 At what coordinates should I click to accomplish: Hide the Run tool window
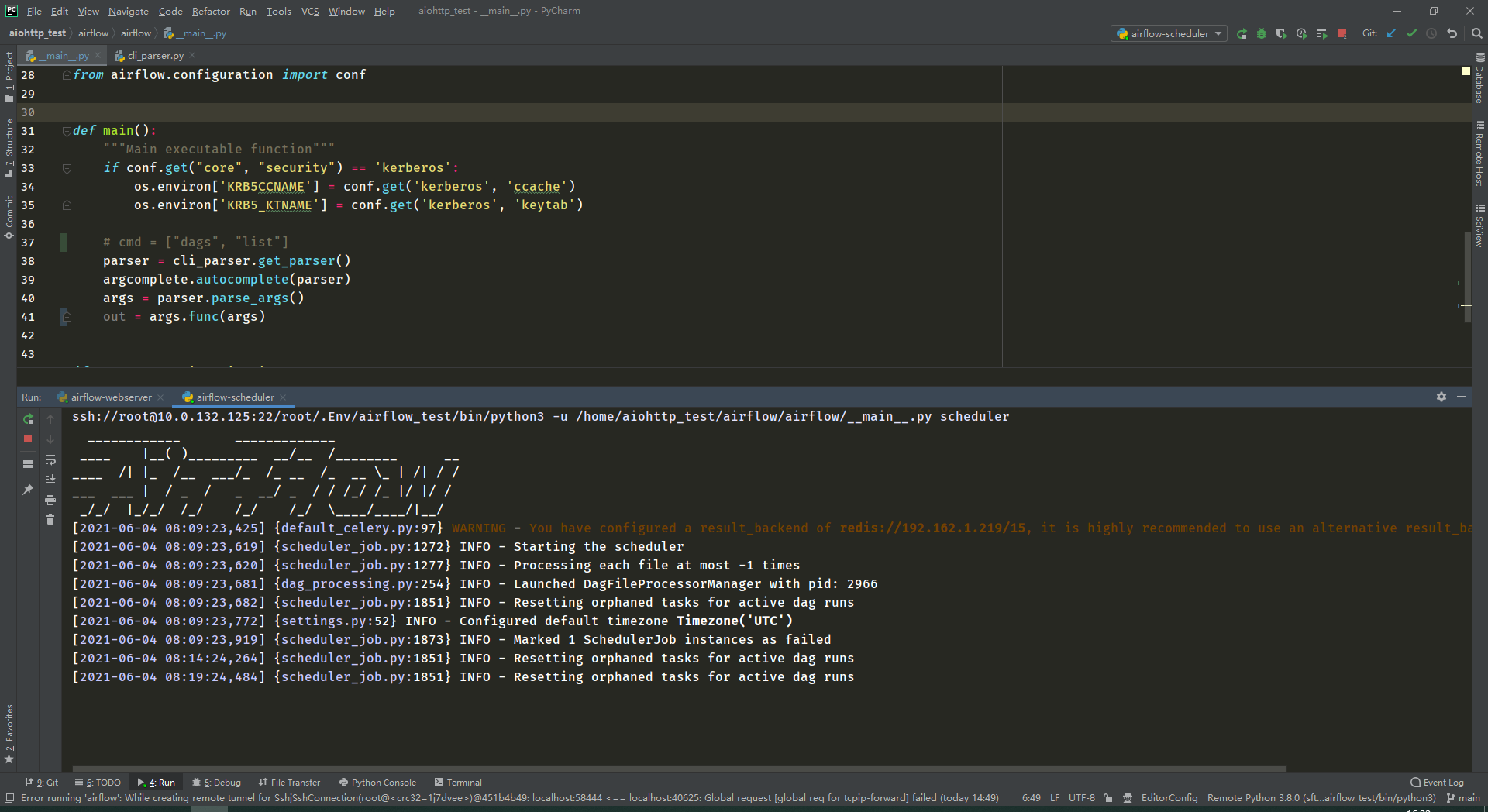(x=1462, y=397)
